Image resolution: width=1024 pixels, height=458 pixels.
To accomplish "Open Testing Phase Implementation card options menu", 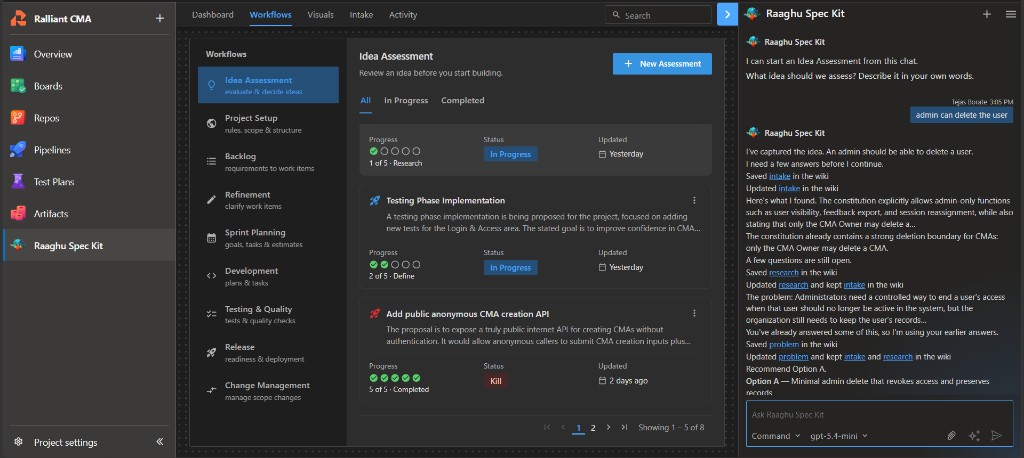I will click(x=694, y=201).
